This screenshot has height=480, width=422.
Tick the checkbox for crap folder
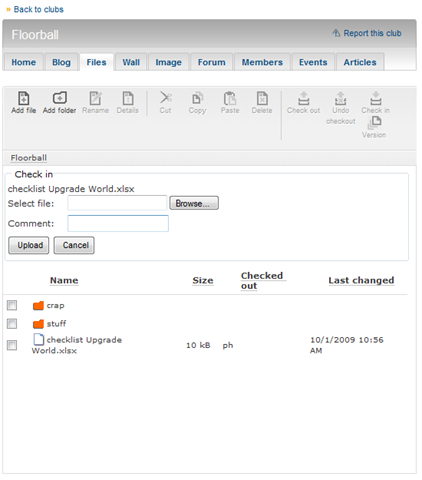(x=12, y=305)
